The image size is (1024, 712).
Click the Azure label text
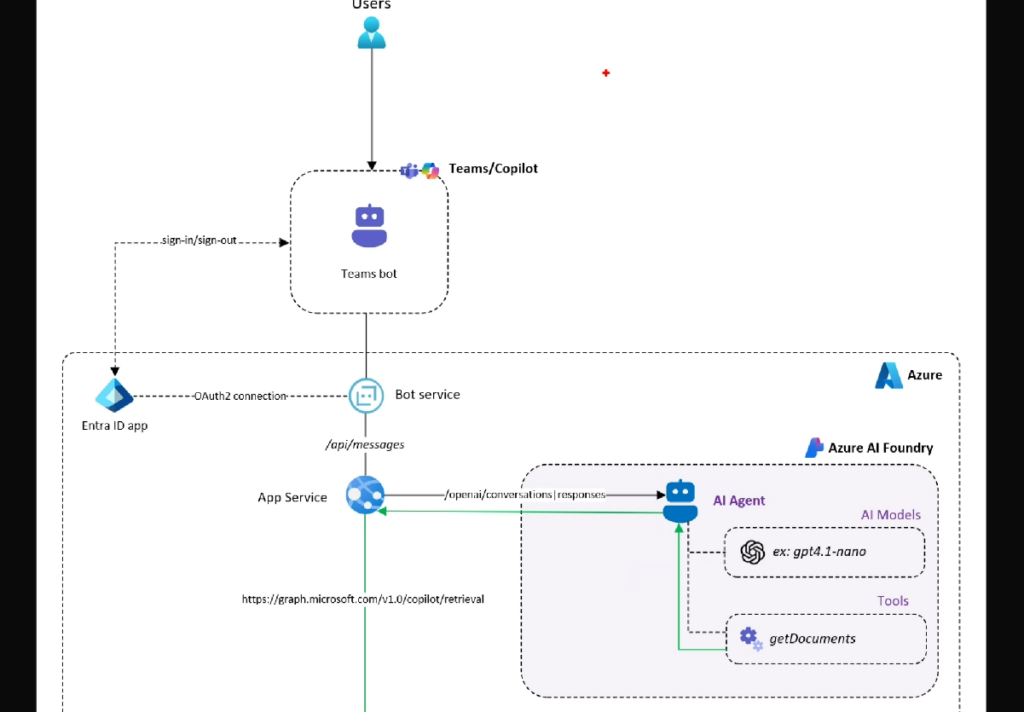click(925, 375)
